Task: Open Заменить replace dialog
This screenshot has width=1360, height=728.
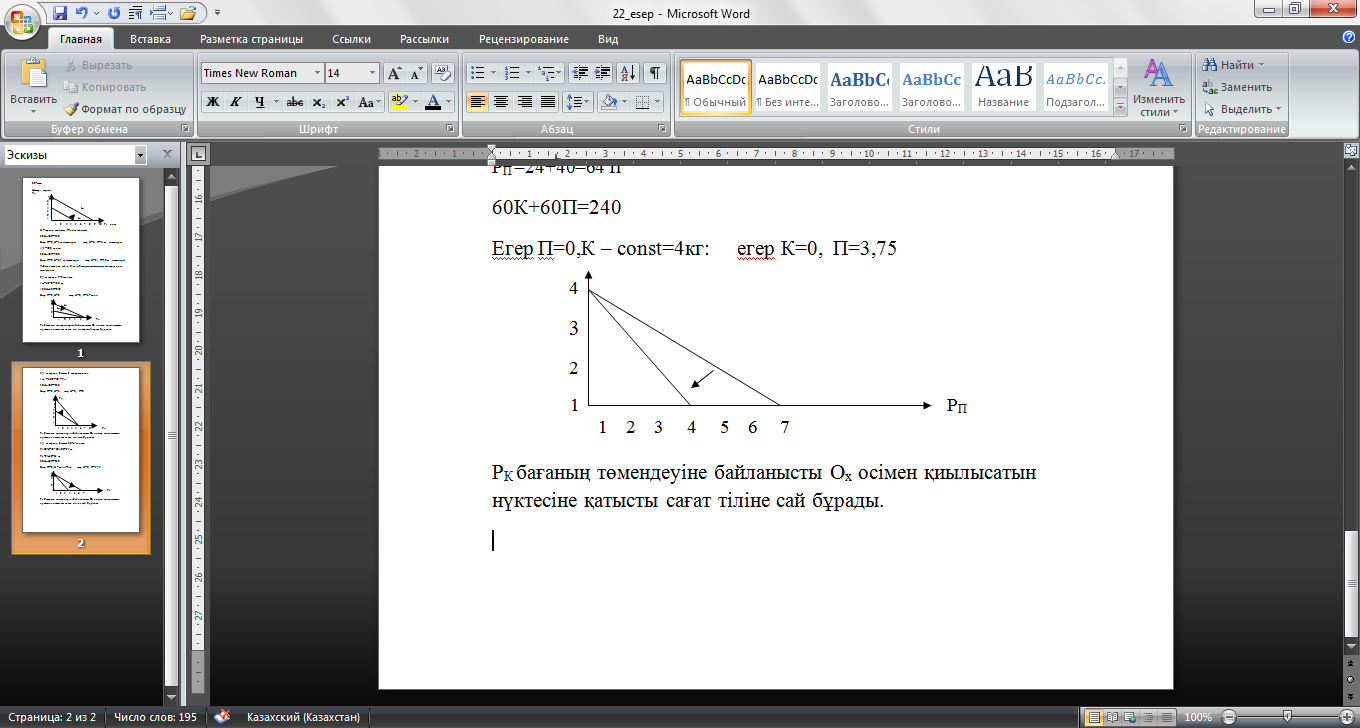Action: pos(1236,87)
